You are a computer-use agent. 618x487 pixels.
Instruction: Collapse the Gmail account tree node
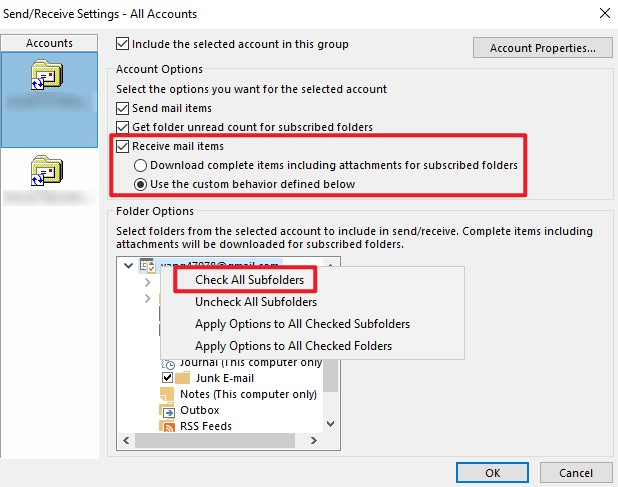coord(128,265)
